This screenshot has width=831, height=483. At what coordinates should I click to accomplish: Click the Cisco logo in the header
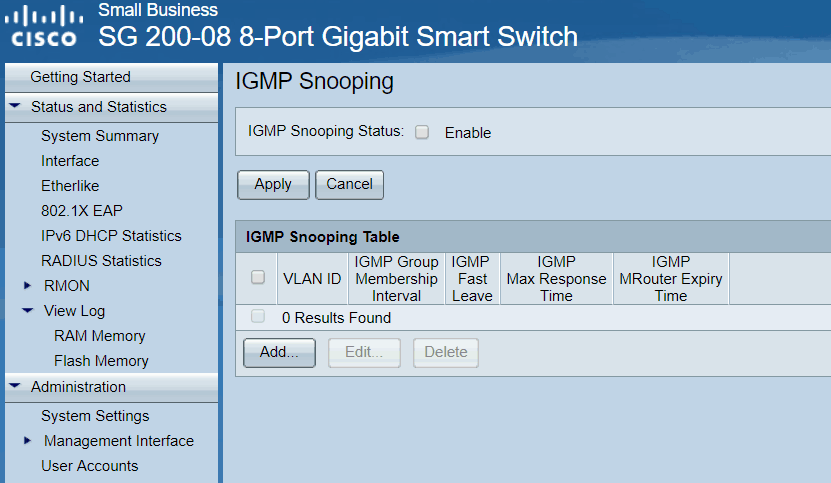[43, 27]
